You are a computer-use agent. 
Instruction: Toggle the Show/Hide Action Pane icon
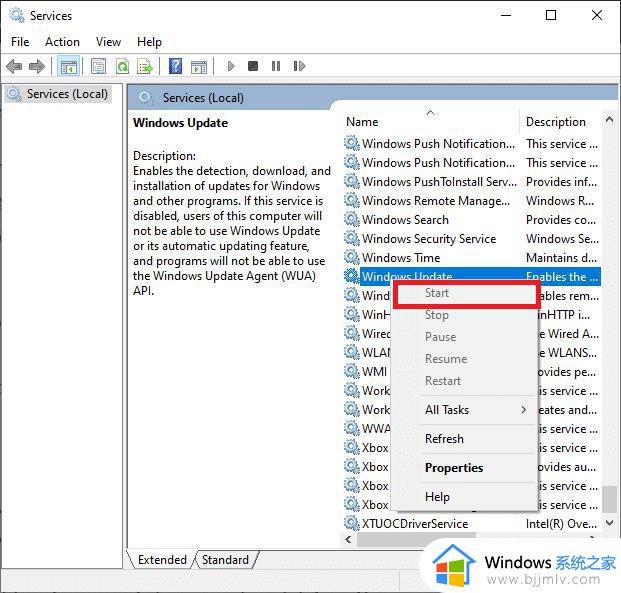pyautogui.click(x=199, y=66)
